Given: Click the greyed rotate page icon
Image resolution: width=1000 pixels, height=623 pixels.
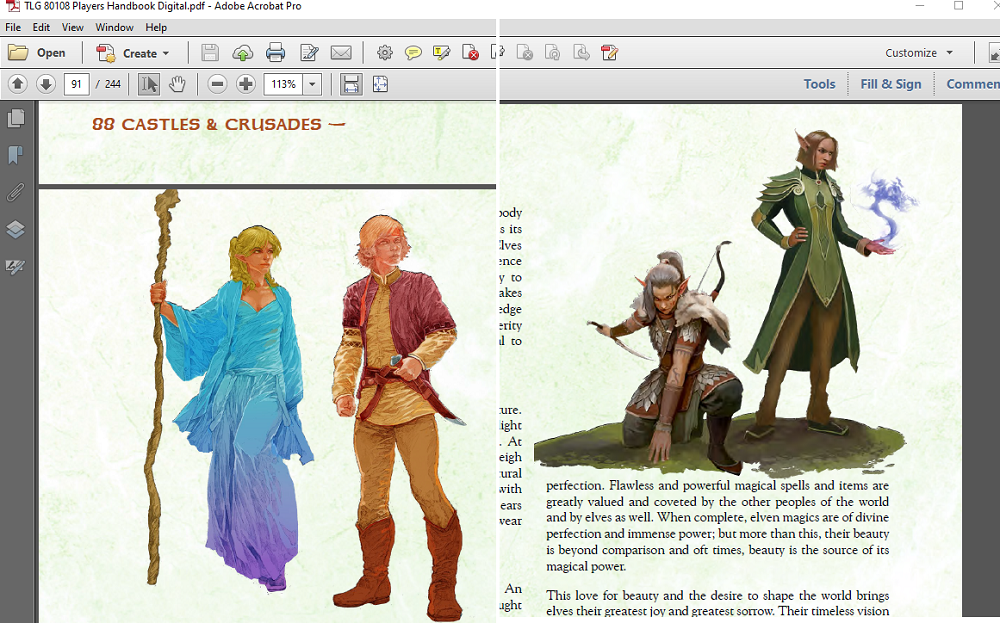Looking at the screenshot, I should point(552,53).
